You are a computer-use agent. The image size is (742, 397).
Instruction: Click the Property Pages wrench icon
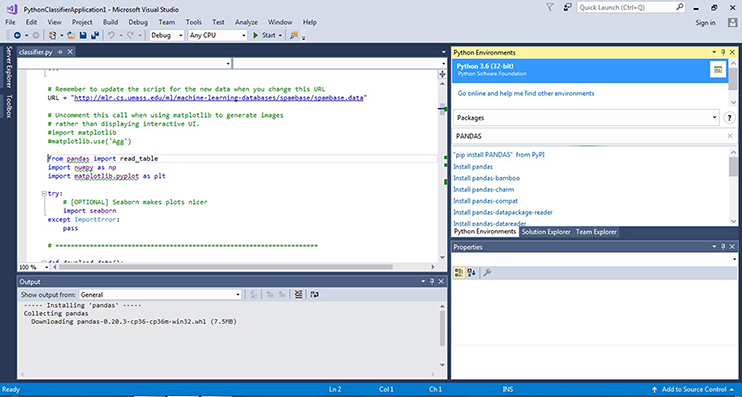pyautogui.click(x=487, y=273)
